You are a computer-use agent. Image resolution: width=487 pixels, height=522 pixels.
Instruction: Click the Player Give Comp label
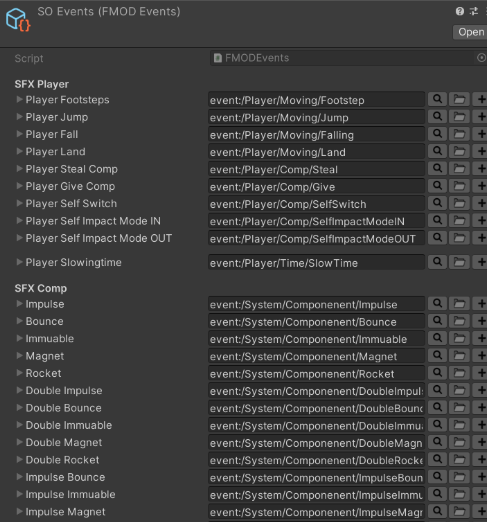coord(70,186)
